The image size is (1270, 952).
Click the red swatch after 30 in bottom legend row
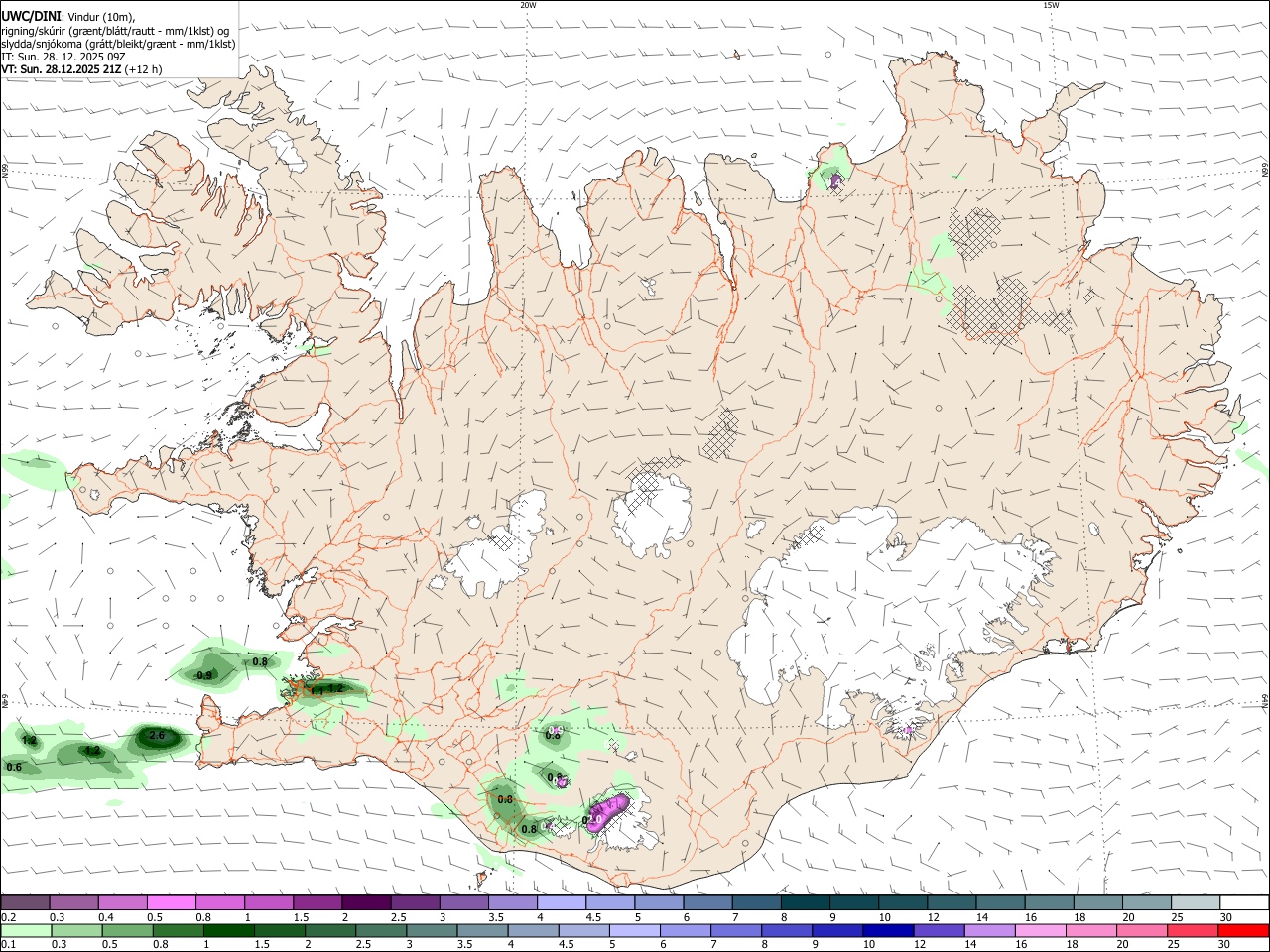(x=1243, y=930)
